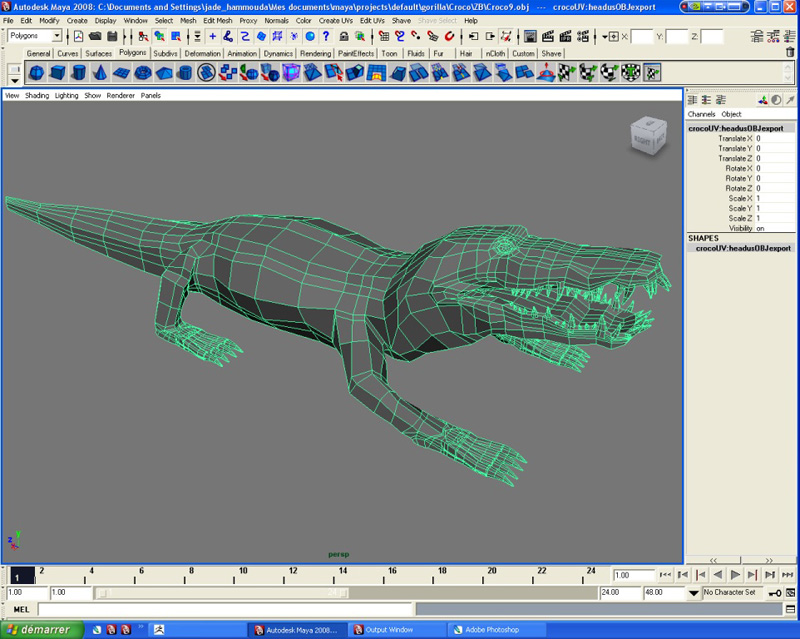Select the Visibility channel label
The height and width of the screenshot is (639, 800).
point(740,228)
